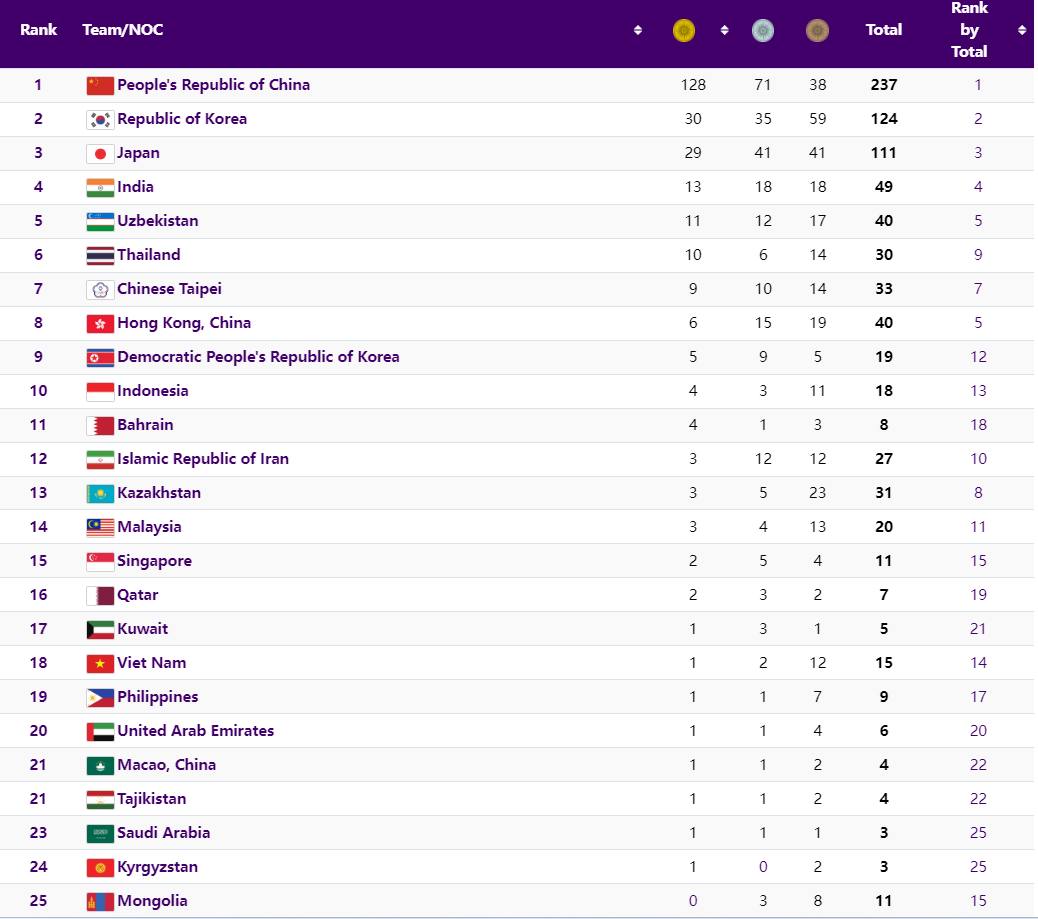Click the Democratic People's Republic of Korea flag
Image resolution: width=1038 pixels, height=919 pixels.
(100, 358)
